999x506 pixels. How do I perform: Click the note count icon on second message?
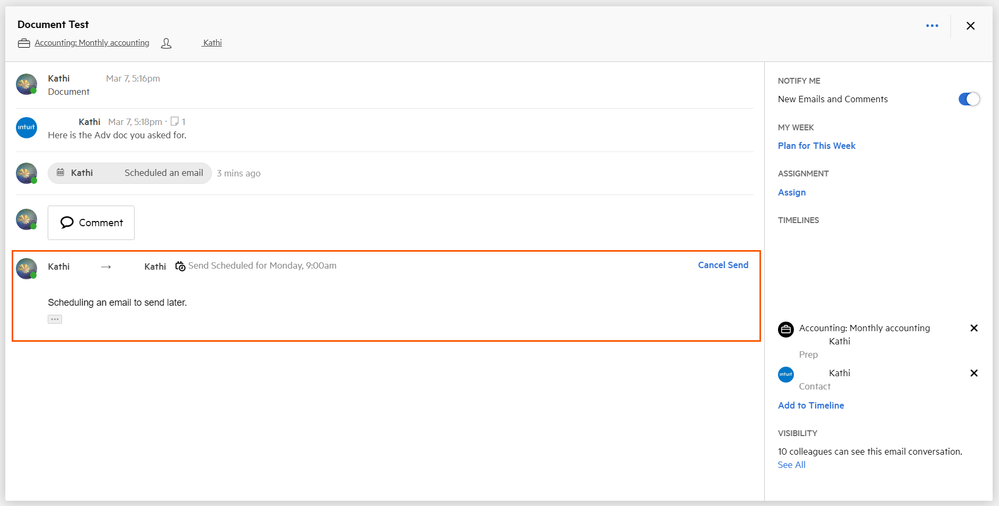click(x=174, y=122)
